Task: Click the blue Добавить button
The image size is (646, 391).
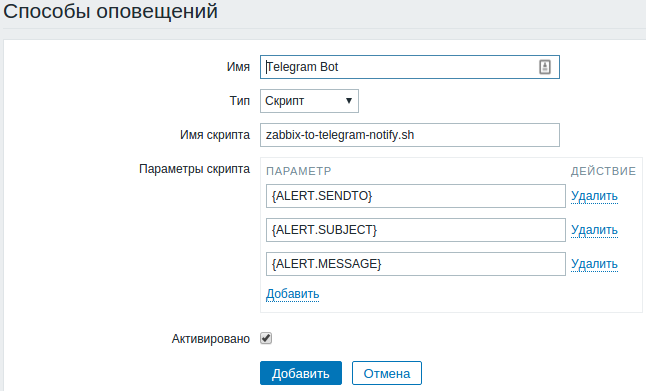Action: [x=301, y=373]
